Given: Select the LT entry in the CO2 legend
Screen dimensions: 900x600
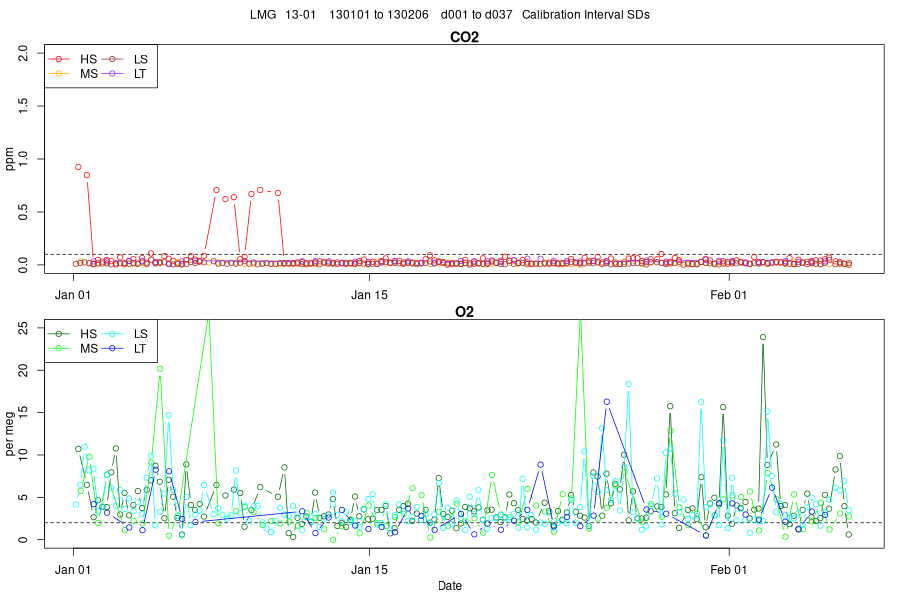Looking at the screenshot, I should [125, 74].
